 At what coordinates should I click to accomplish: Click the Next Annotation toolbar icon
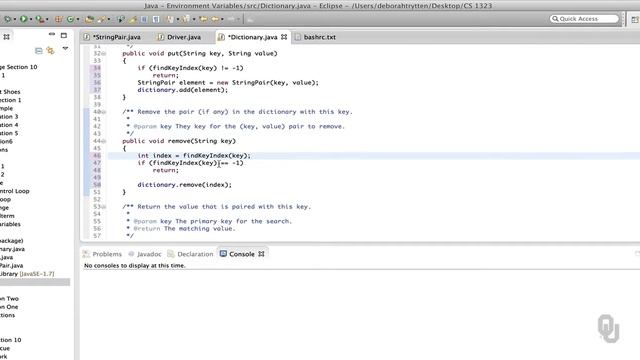point(171,19)
